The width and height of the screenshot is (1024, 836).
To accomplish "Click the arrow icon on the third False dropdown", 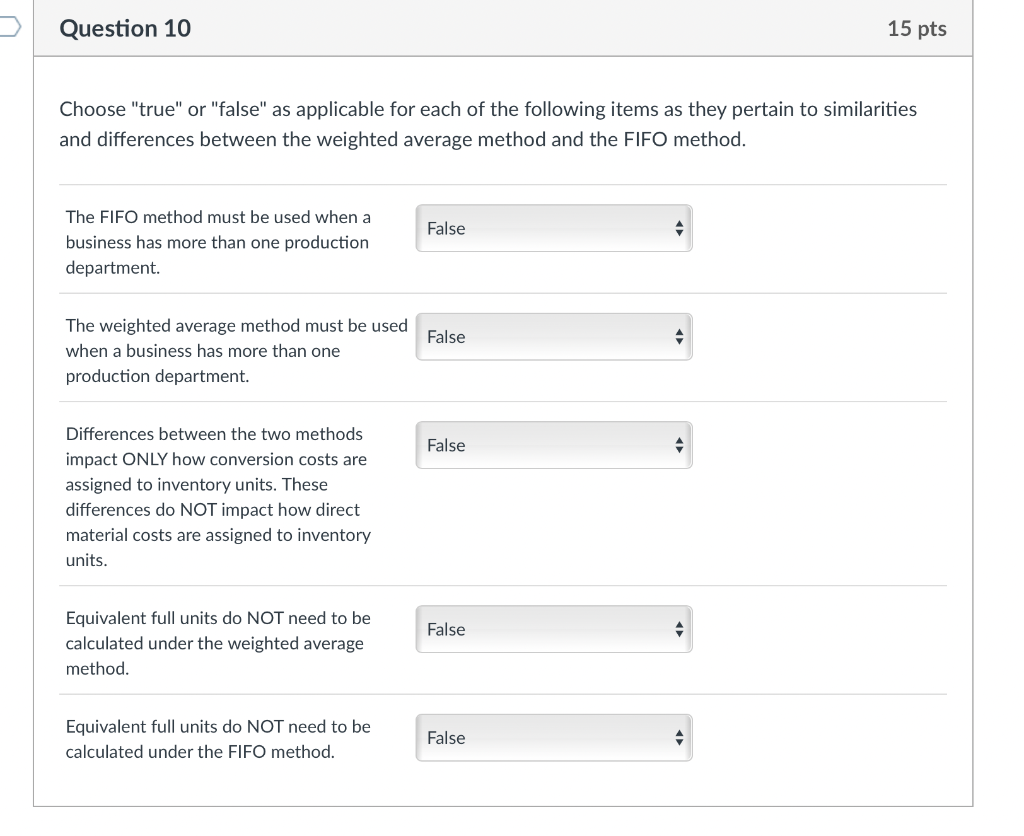I will [x=680, y=445].
